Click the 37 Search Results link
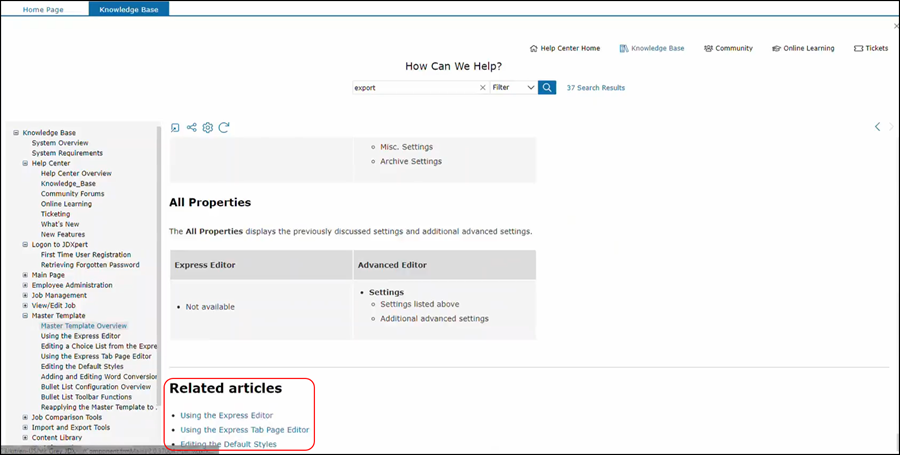The height and width of the screenshot is (456, 900). point(595,88)
